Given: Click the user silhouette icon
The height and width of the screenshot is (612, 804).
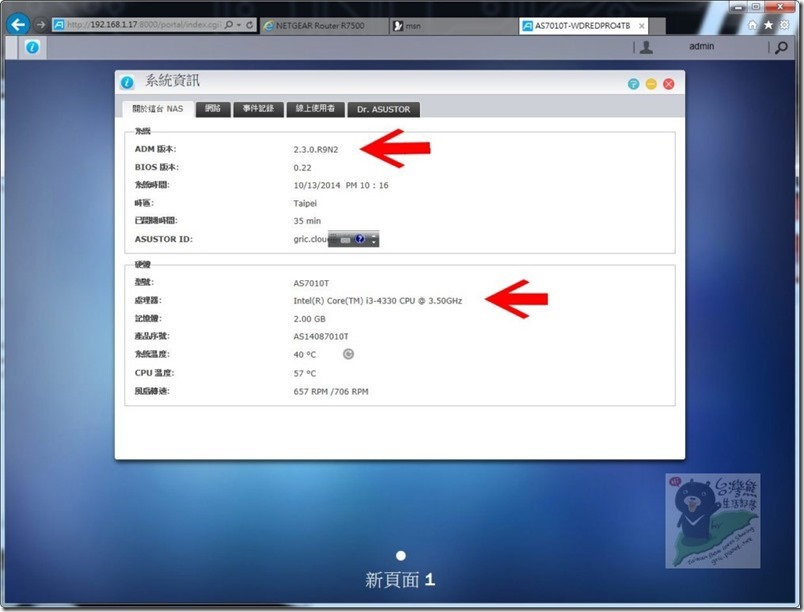Looking at the screenshot, I should (x=647, y=47).
